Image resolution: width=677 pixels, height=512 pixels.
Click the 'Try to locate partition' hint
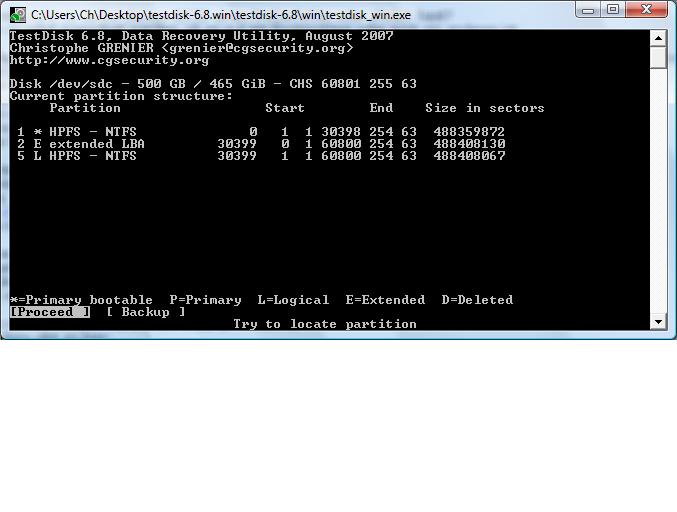pyautogui.click(x=325, y=324)
